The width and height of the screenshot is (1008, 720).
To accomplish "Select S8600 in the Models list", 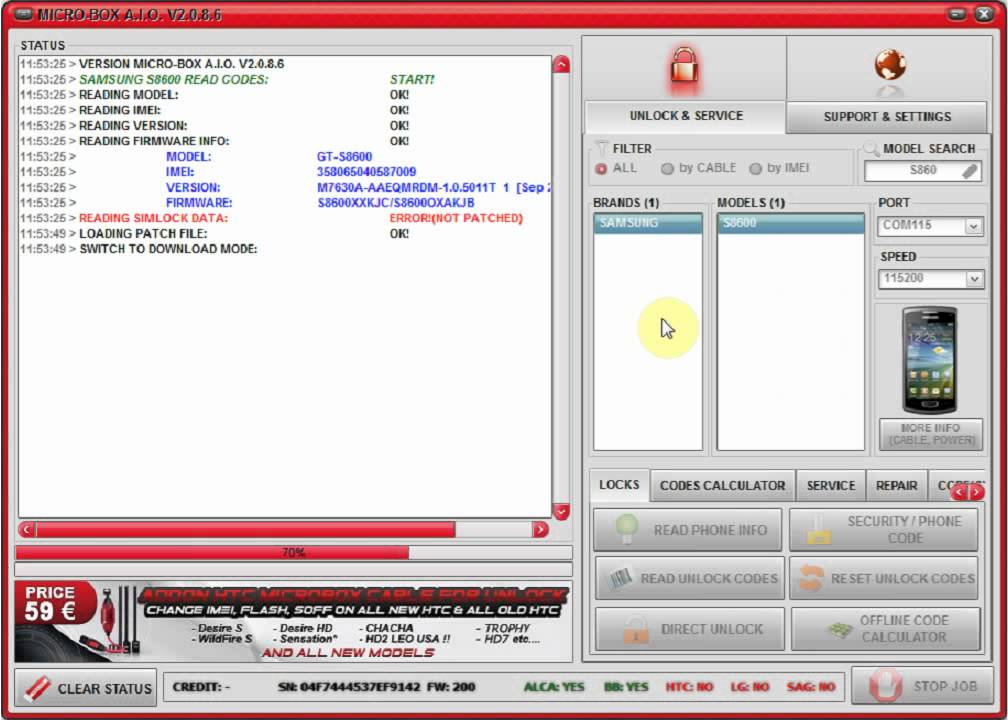I will pyautogui.click(x=791, y=223).
